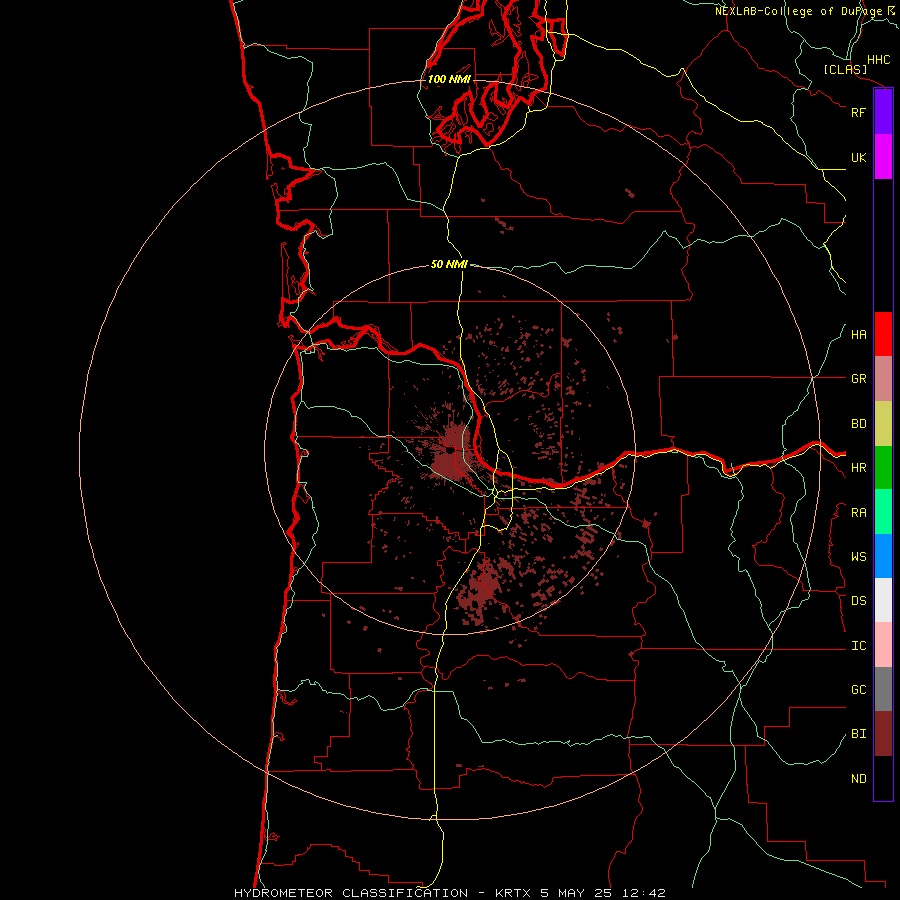Viewport: 900px width, 900px height.
Task: Click the GR legend label
Action: click(x=859, y=379)
